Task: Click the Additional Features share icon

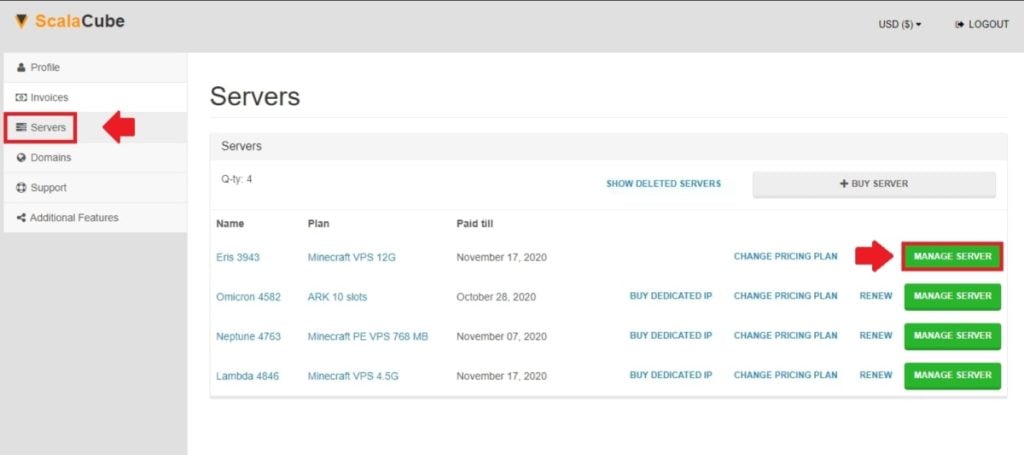Action: 22,218
